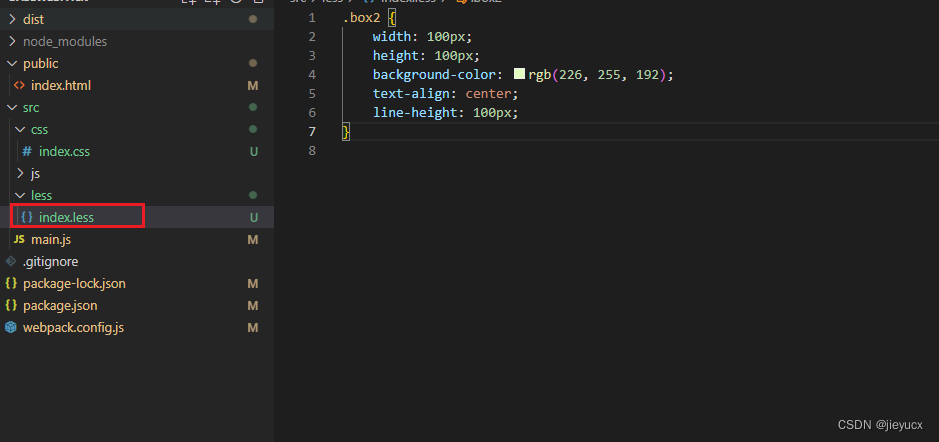The image size is (939, 442).
Task: Click the center value in the code
Action: coord(488,93)
